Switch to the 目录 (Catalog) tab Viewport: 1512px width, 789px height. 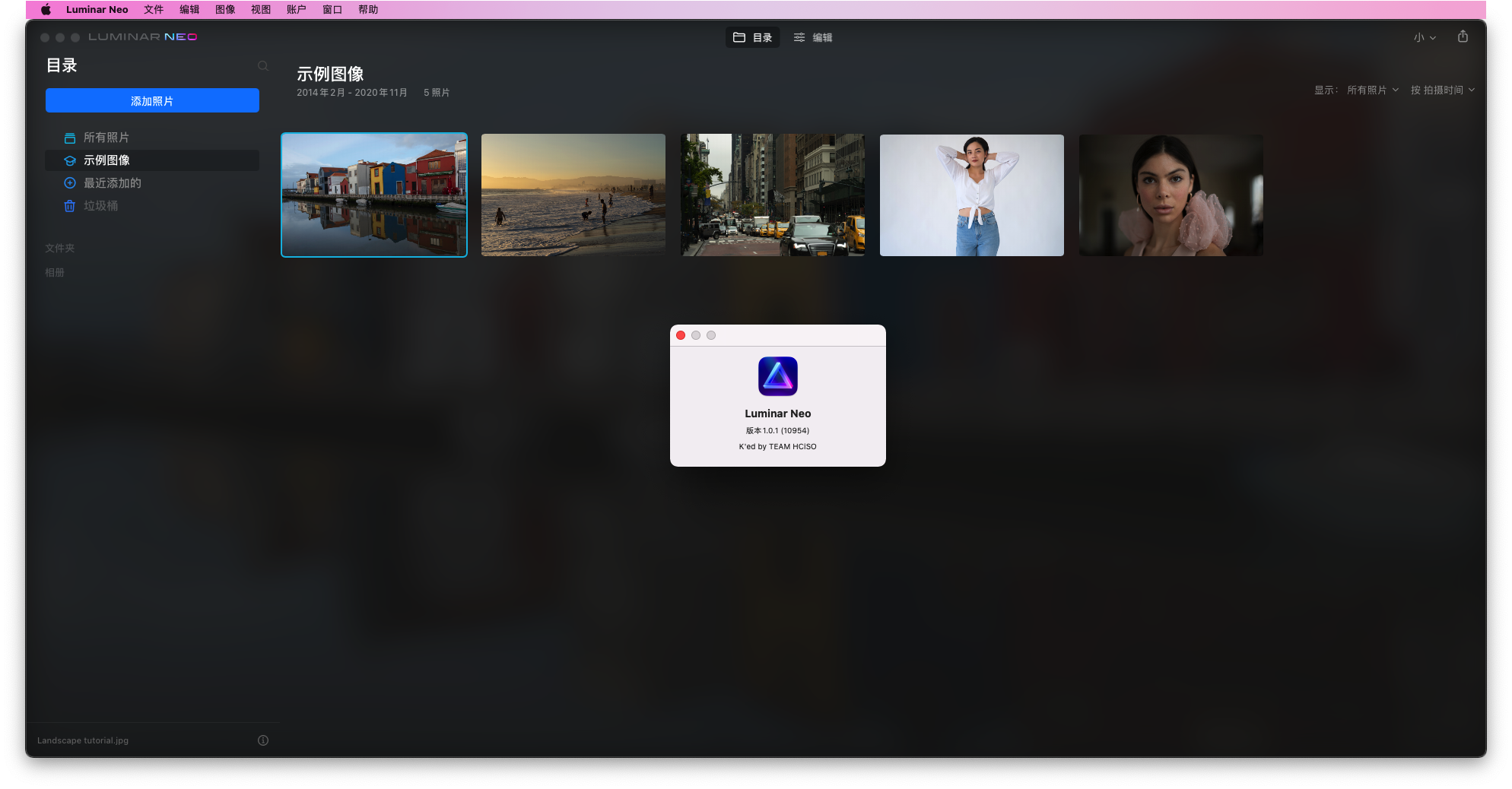[x=752, y=37]
